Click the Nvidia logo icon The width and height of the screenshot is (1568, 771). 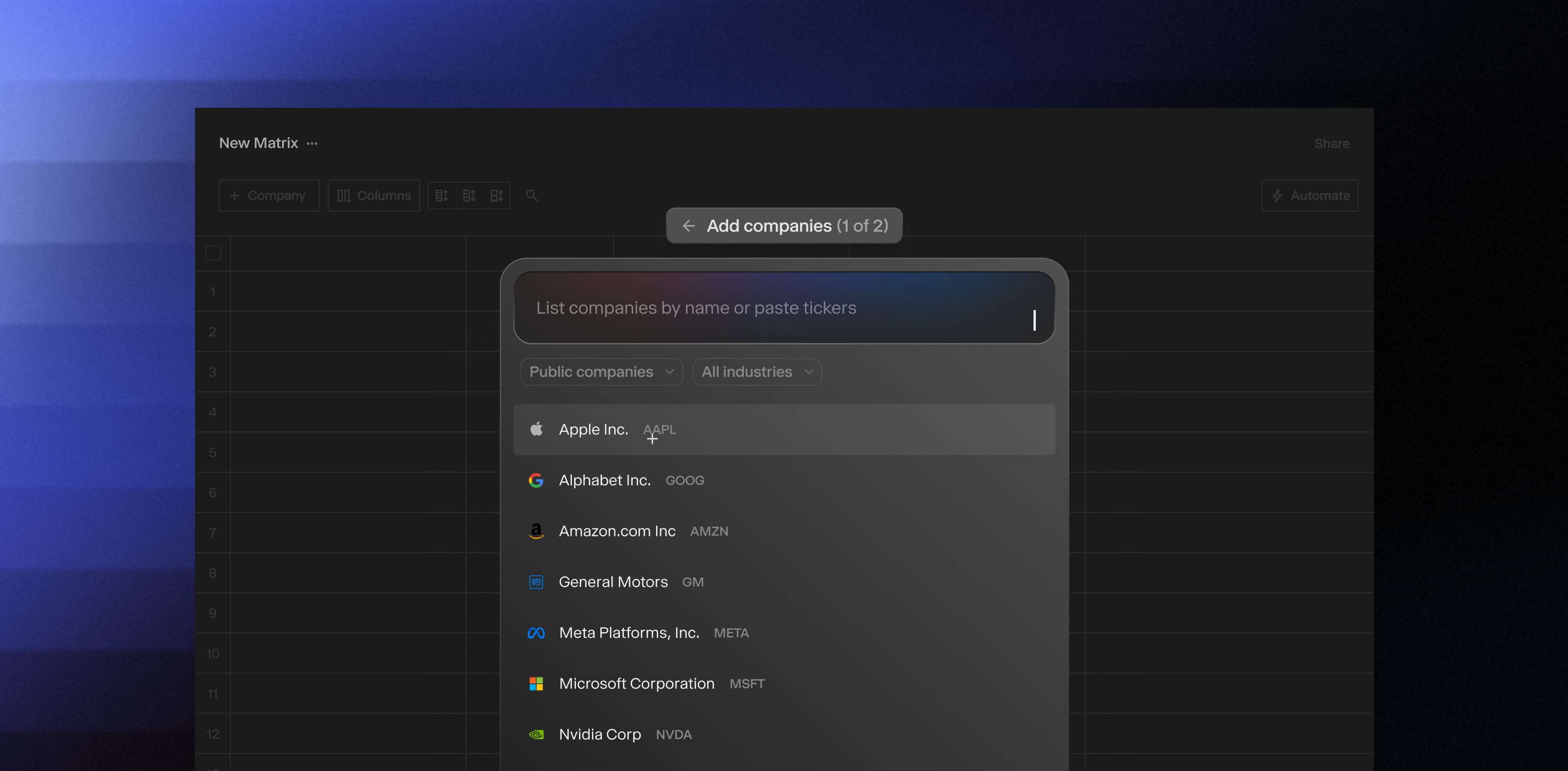pos(536,734)
